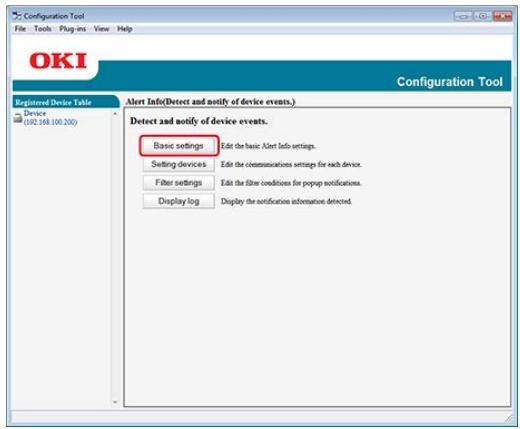Image resolution: width=520 pixels, height=429 pixels.
Task: Close the Configuration Tool window
Action: [x=502, y=16]
